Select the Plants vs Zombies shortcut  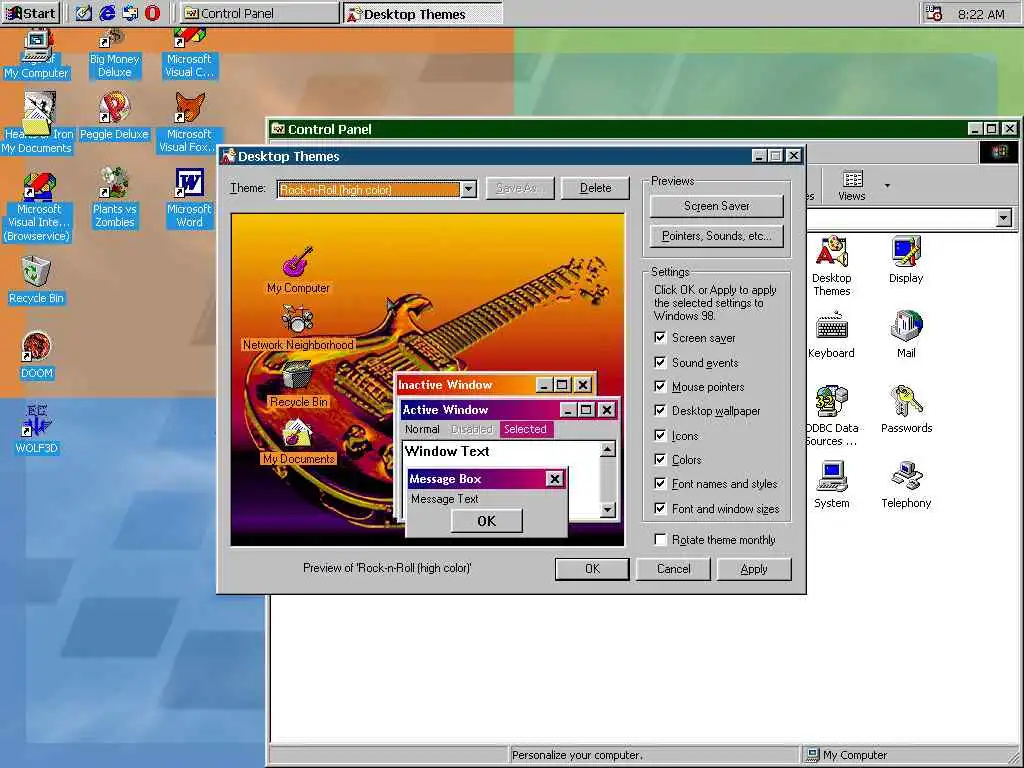(x=114, y=199)
